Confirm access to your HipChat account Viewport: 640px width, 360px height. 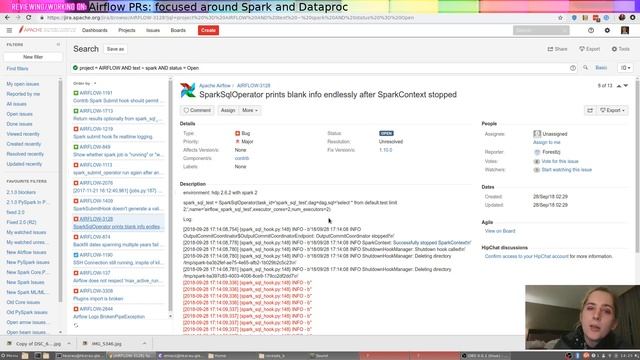click(527, 256)
